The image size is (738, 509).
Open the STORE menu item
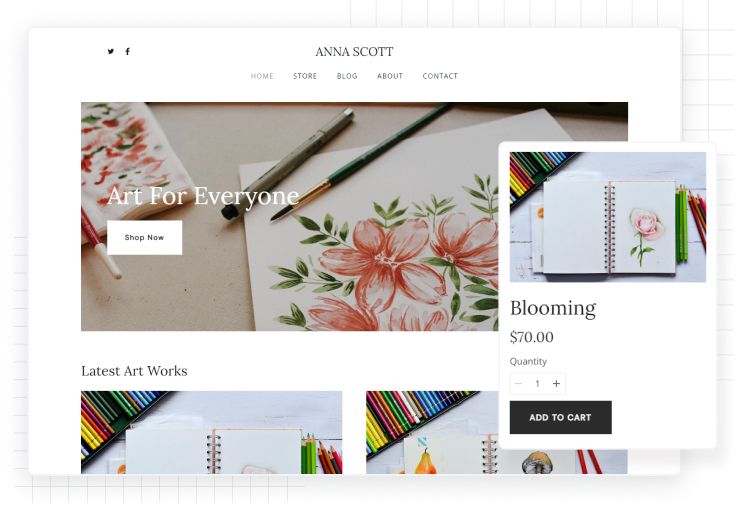305,76
